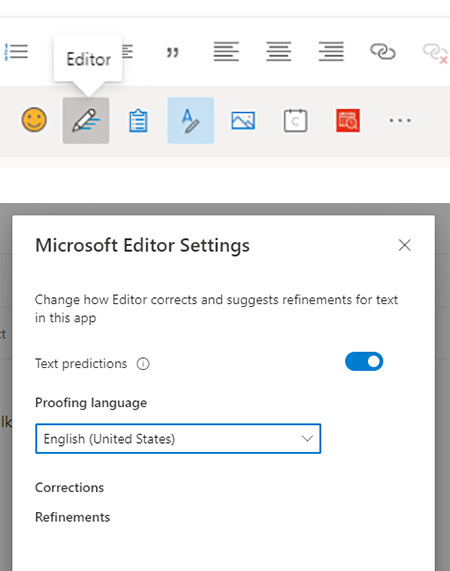This screenshot has height=571, width=450.
Task: Apply quote formatting
Action: [173, 53]
